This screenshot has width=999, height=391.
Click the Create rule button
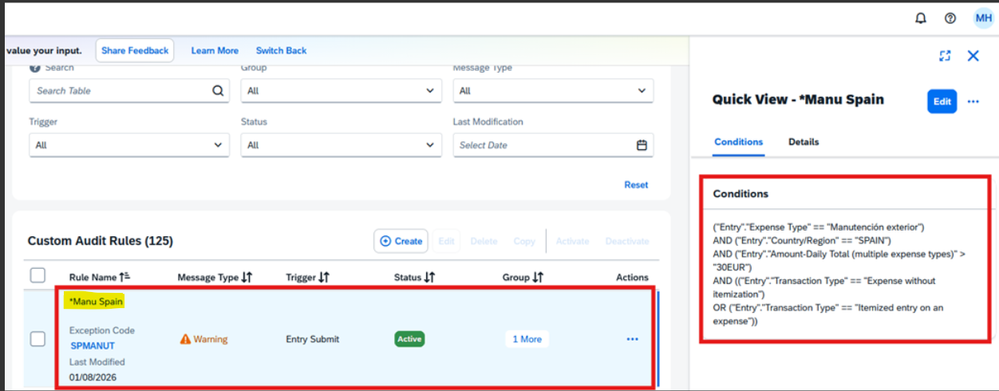pos(401,241)
